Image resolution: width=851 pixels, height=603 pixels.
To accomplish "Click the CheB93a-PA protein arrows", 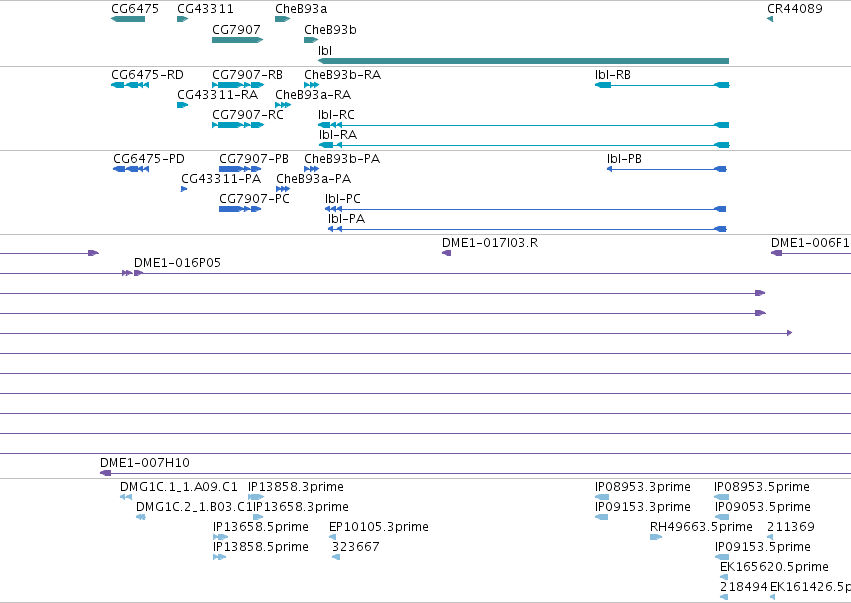I will coord(283,189).
